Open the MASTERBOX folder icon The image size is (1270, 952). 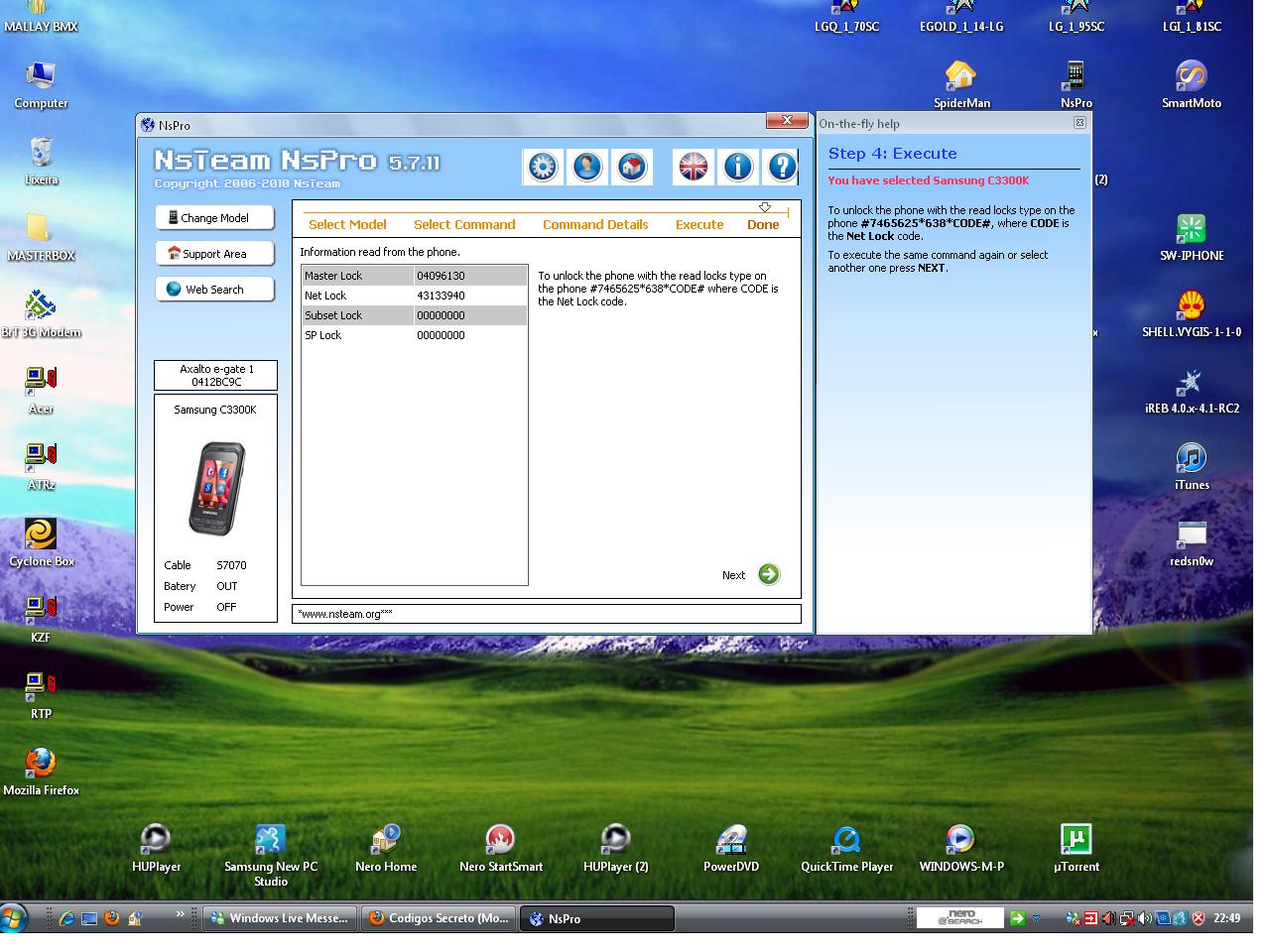[x=41, y=237]
